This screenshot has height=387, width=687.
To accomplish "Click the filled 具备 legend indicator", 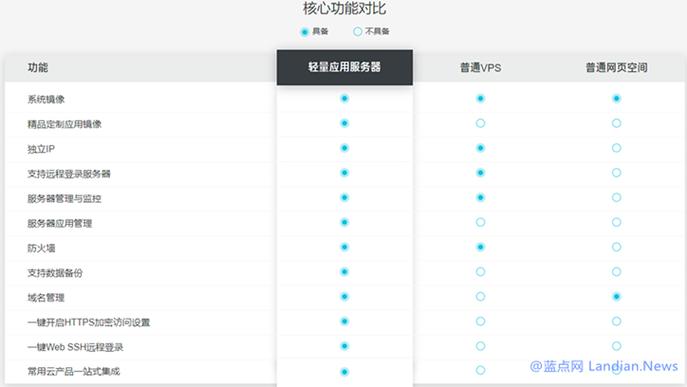I will click(305, 32).
